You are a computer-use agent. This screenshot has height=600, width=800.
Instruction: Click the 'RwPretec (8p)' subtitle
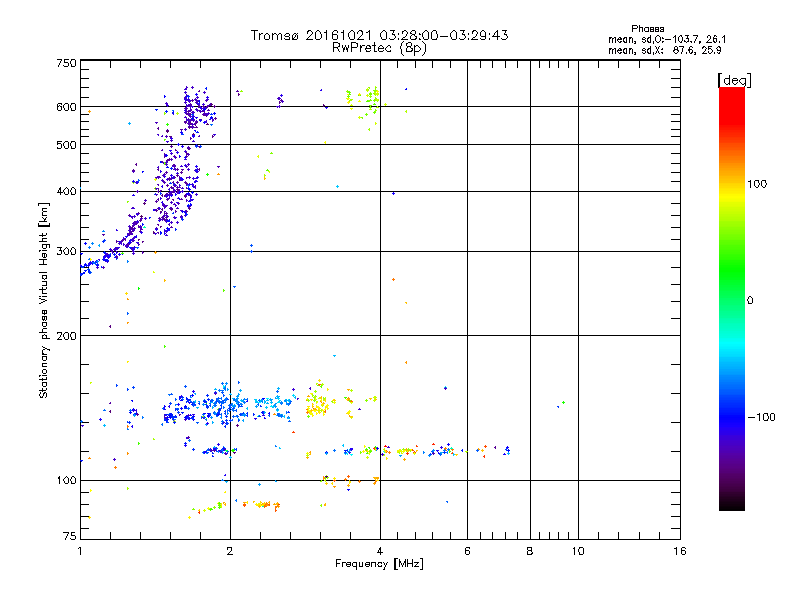pyautogui.click(x=379, y=48)
